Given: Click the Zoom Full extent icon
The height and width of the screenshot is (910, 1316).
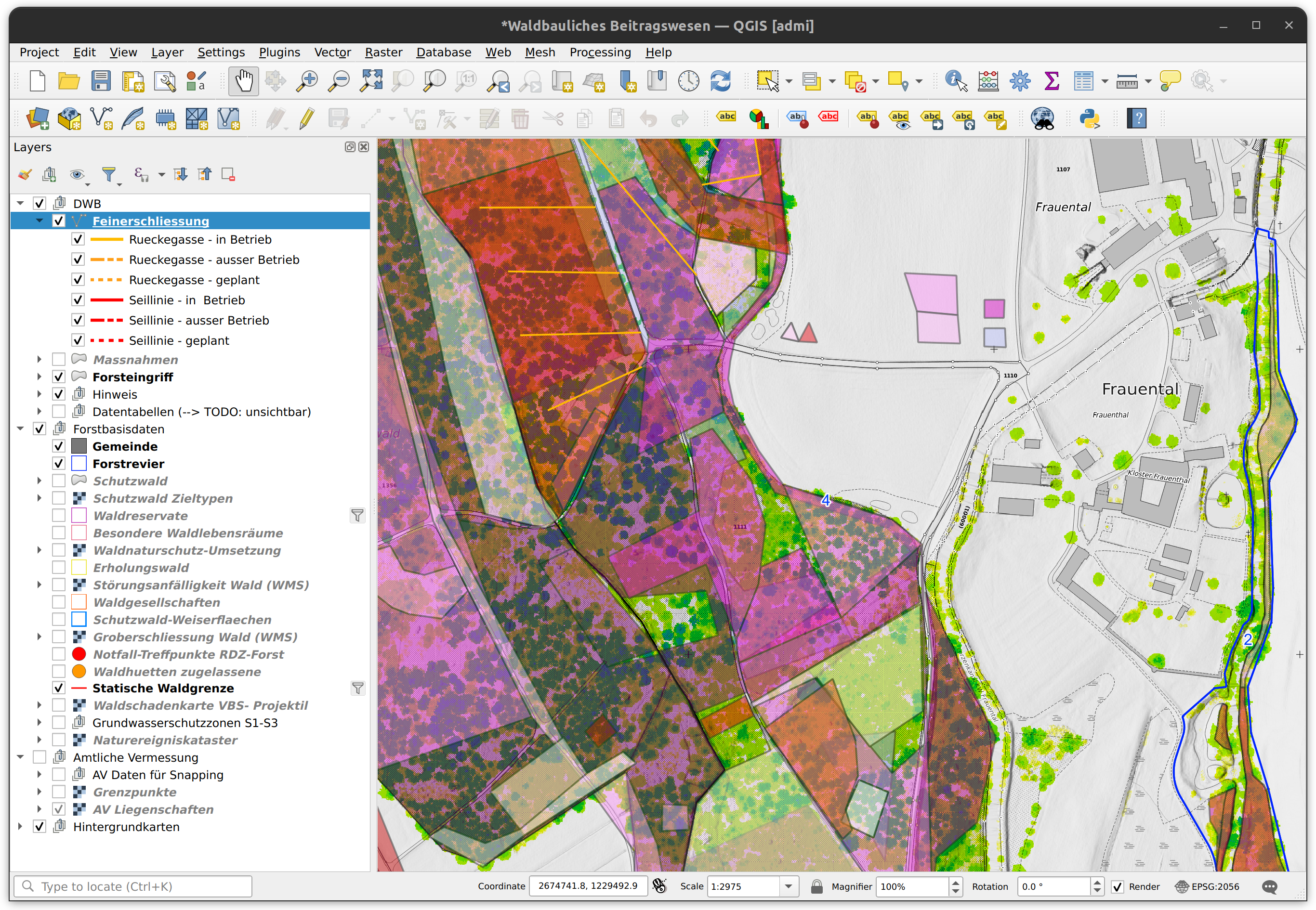Looking at the screenshot, I should tap(371, 81).
